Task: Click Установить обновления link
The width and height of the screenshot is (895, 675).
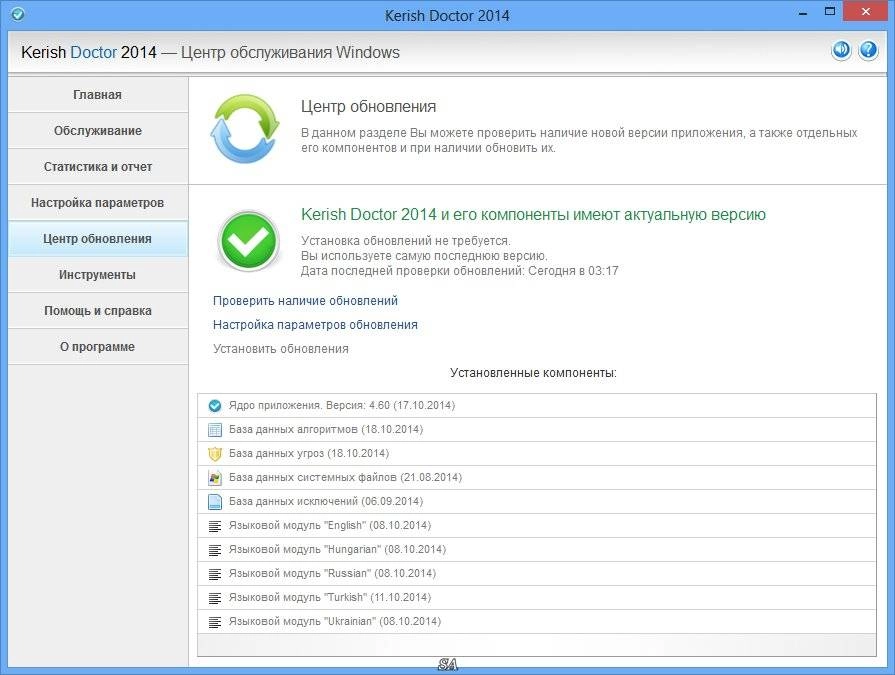Action: tap(281, 349)
